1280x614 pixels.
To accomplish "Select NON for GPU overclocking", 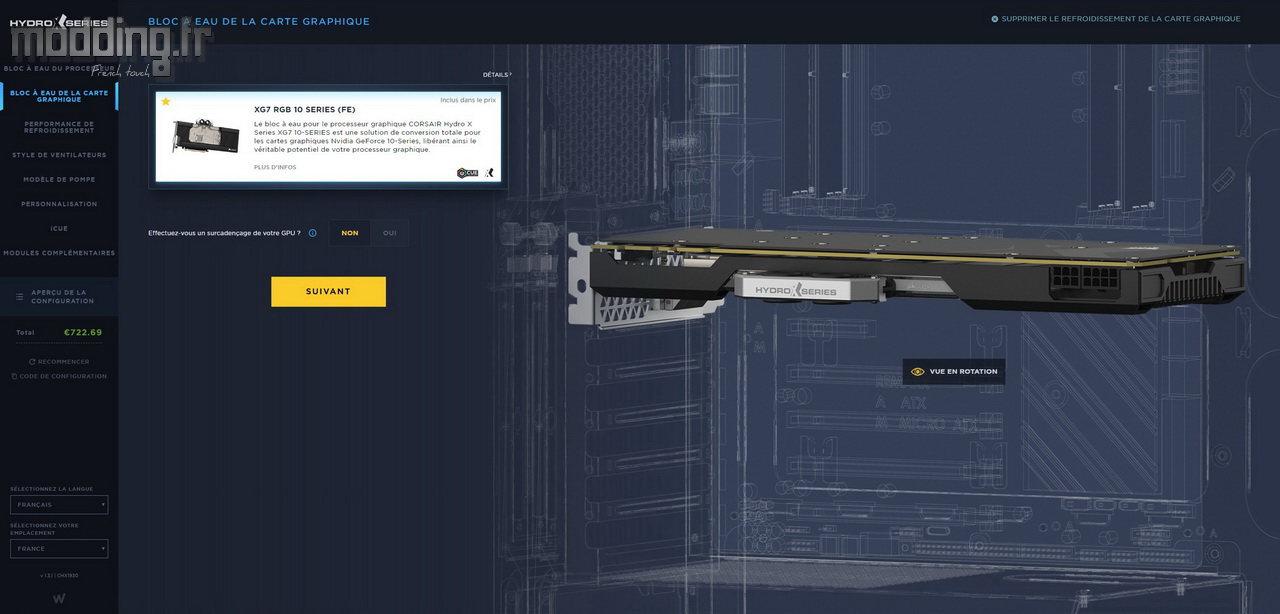I will coord(350,233).
